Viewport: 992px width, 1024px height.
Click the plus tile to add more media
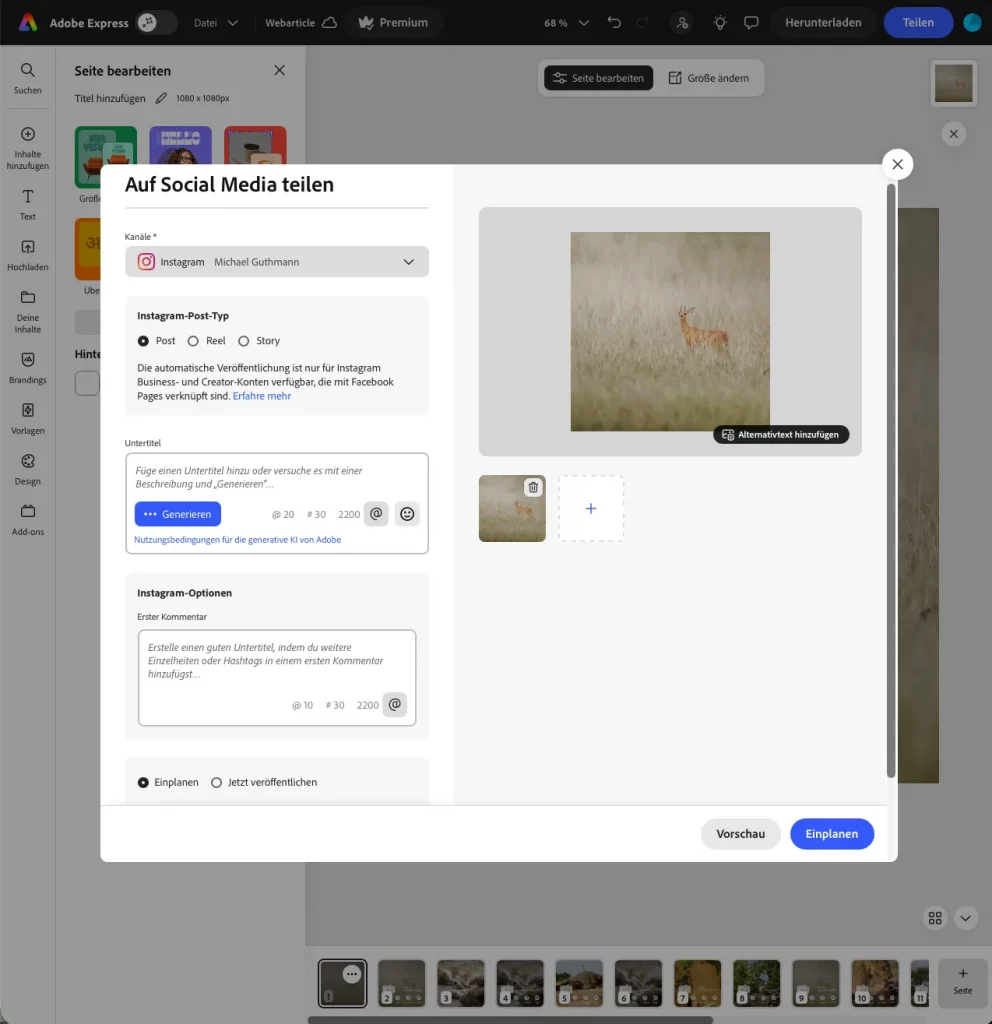pyautogui.click(x=591, y=508)
